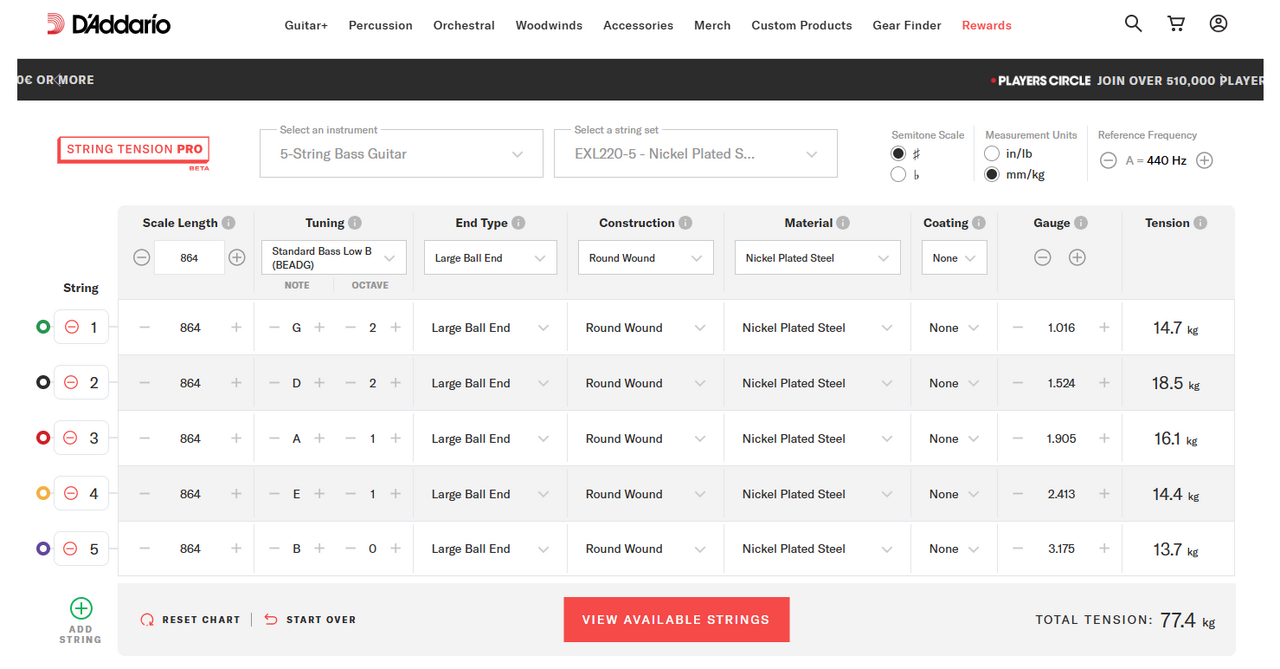This screenshot has width=1280, height=669.
Task: Change string 5 Construction dropdown
Action: [646, 549]
